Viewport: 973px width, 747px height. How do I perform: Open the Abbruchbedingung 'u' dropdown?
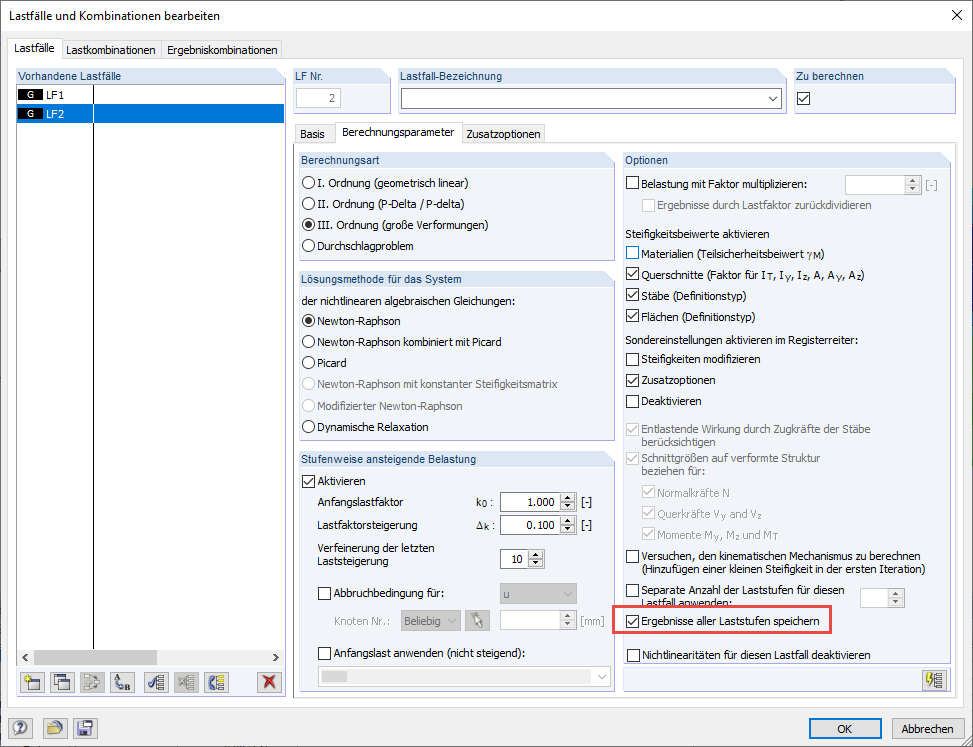point(538,594)
